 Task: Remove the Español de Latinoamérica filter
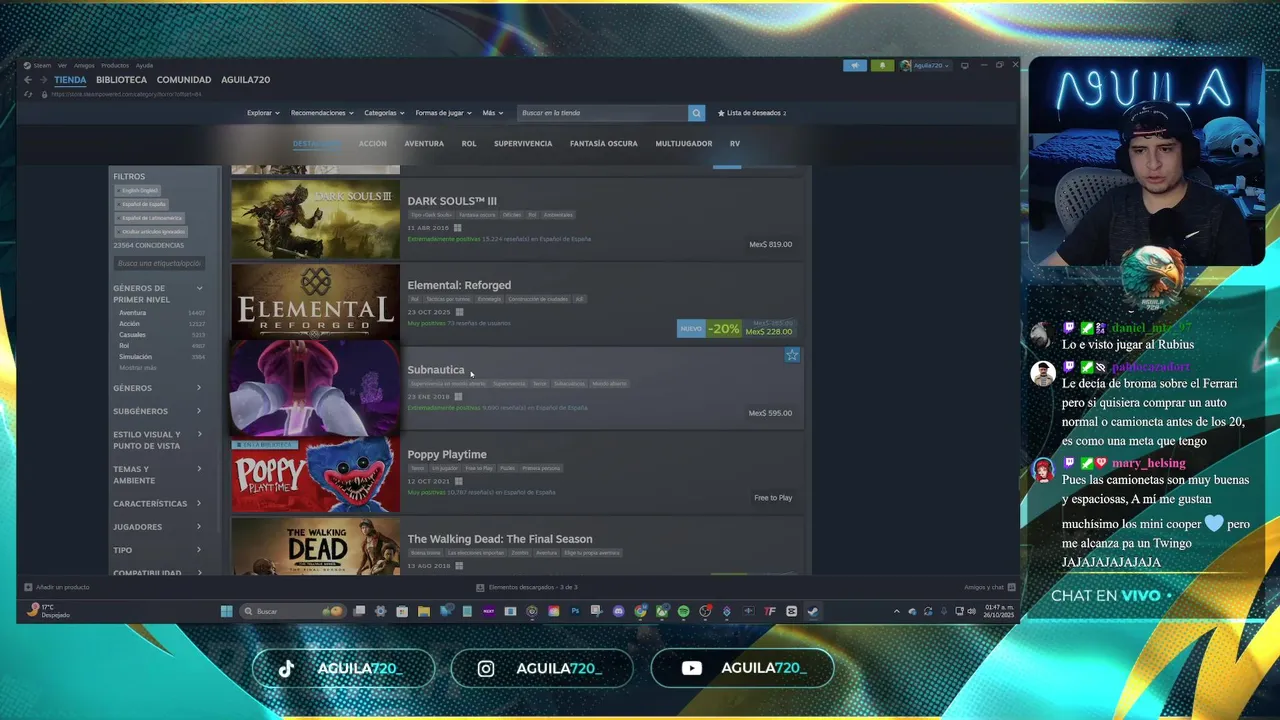pos(149,218)
